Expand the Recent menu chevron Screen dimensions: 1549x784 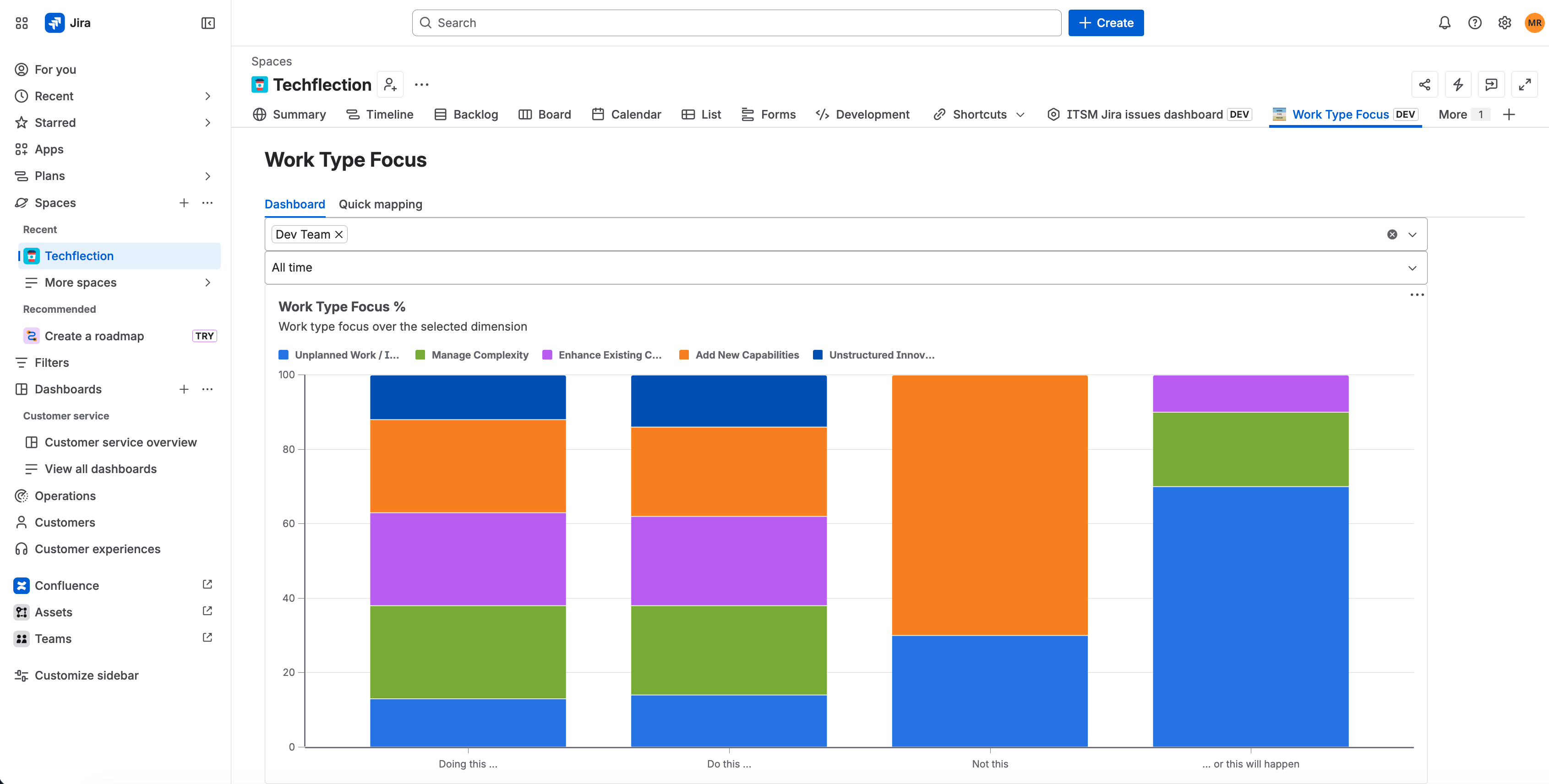coord(207,96)
